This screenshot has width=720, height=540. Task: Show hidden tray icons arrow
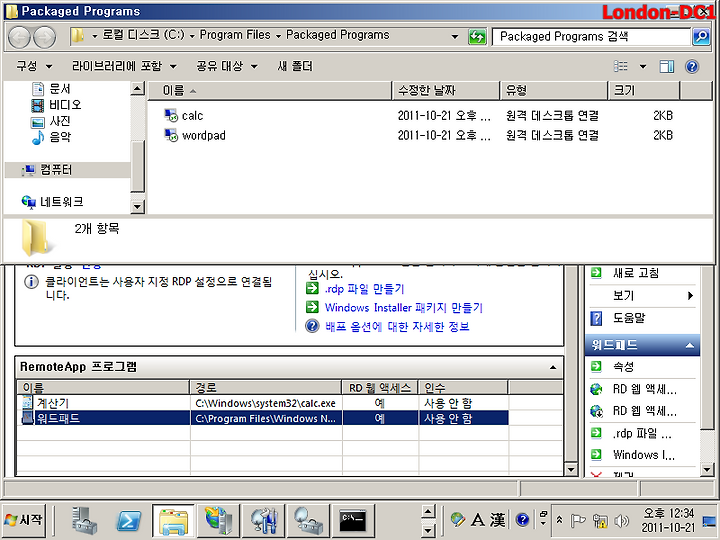click(x=559, y=520)
